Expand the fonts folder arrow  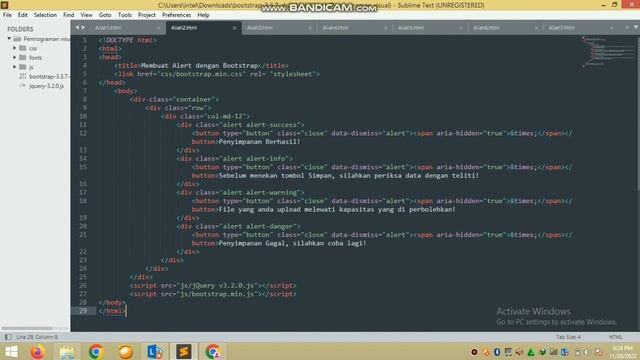point(14,58)
